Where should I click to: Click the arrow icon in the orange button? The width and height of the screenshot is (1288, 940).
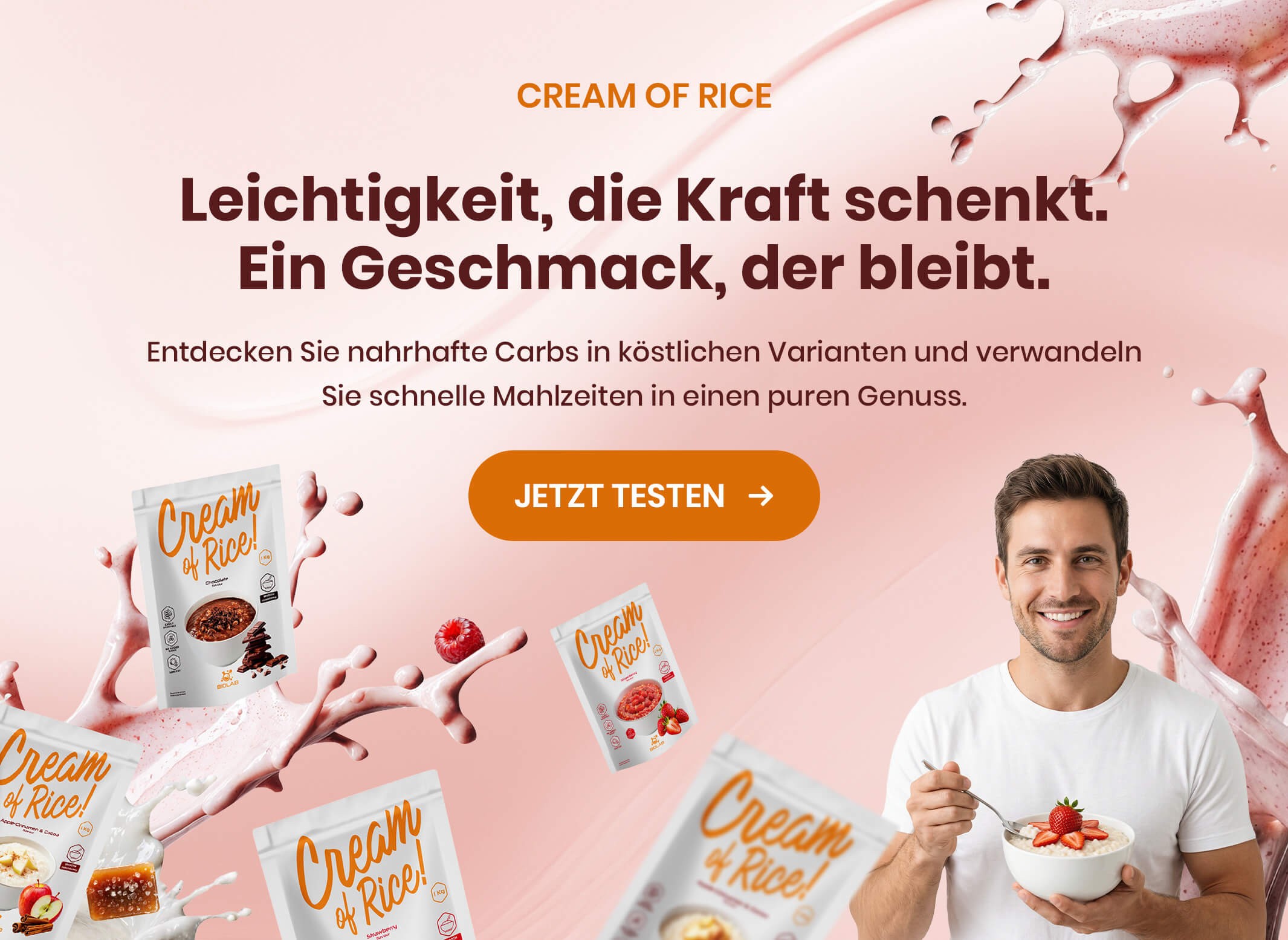[760, 496]
